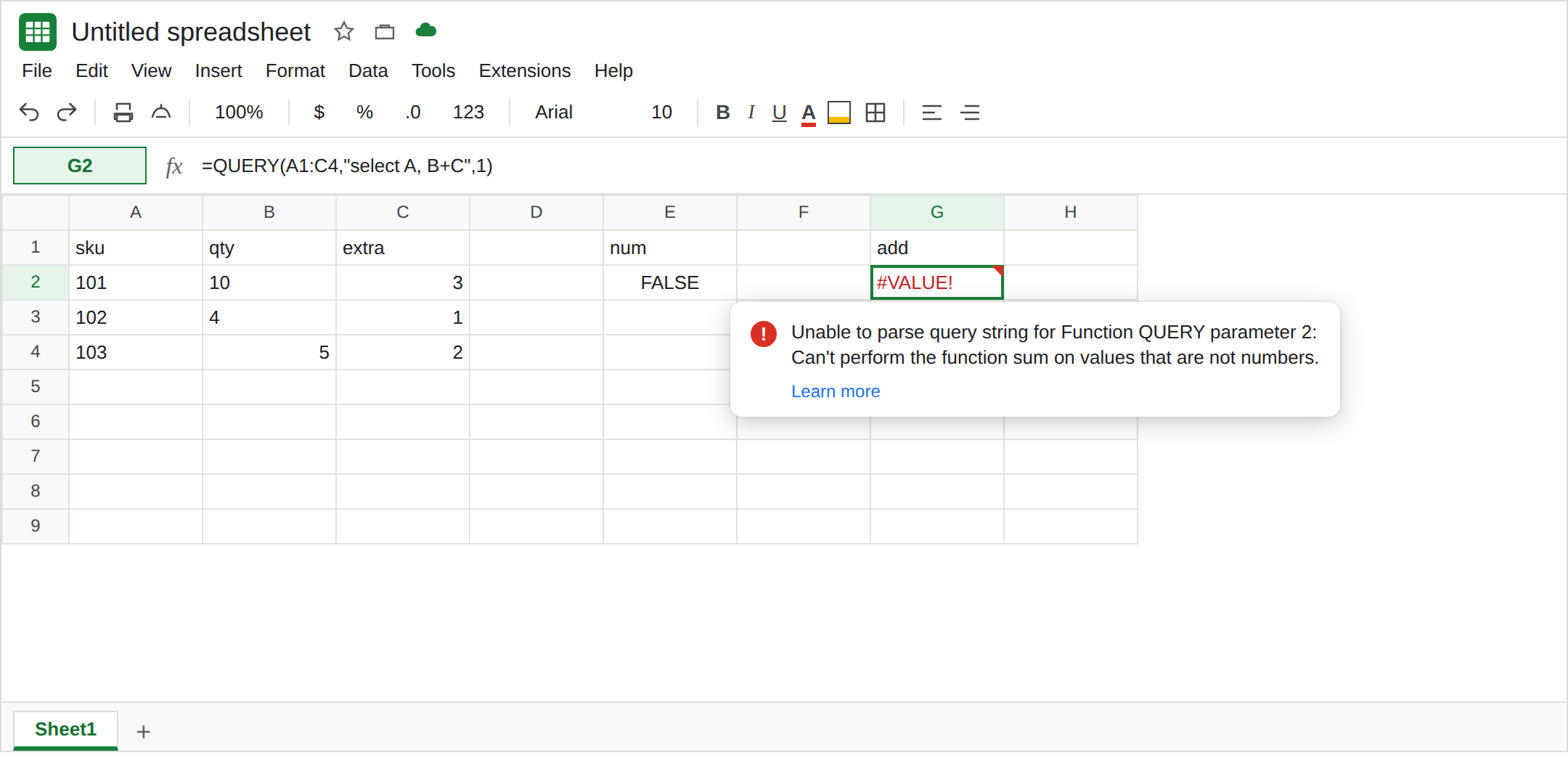The width and height of the screenshot is (1568, 758).
Task: Open the View menu
Action: [x=151, y=70]
